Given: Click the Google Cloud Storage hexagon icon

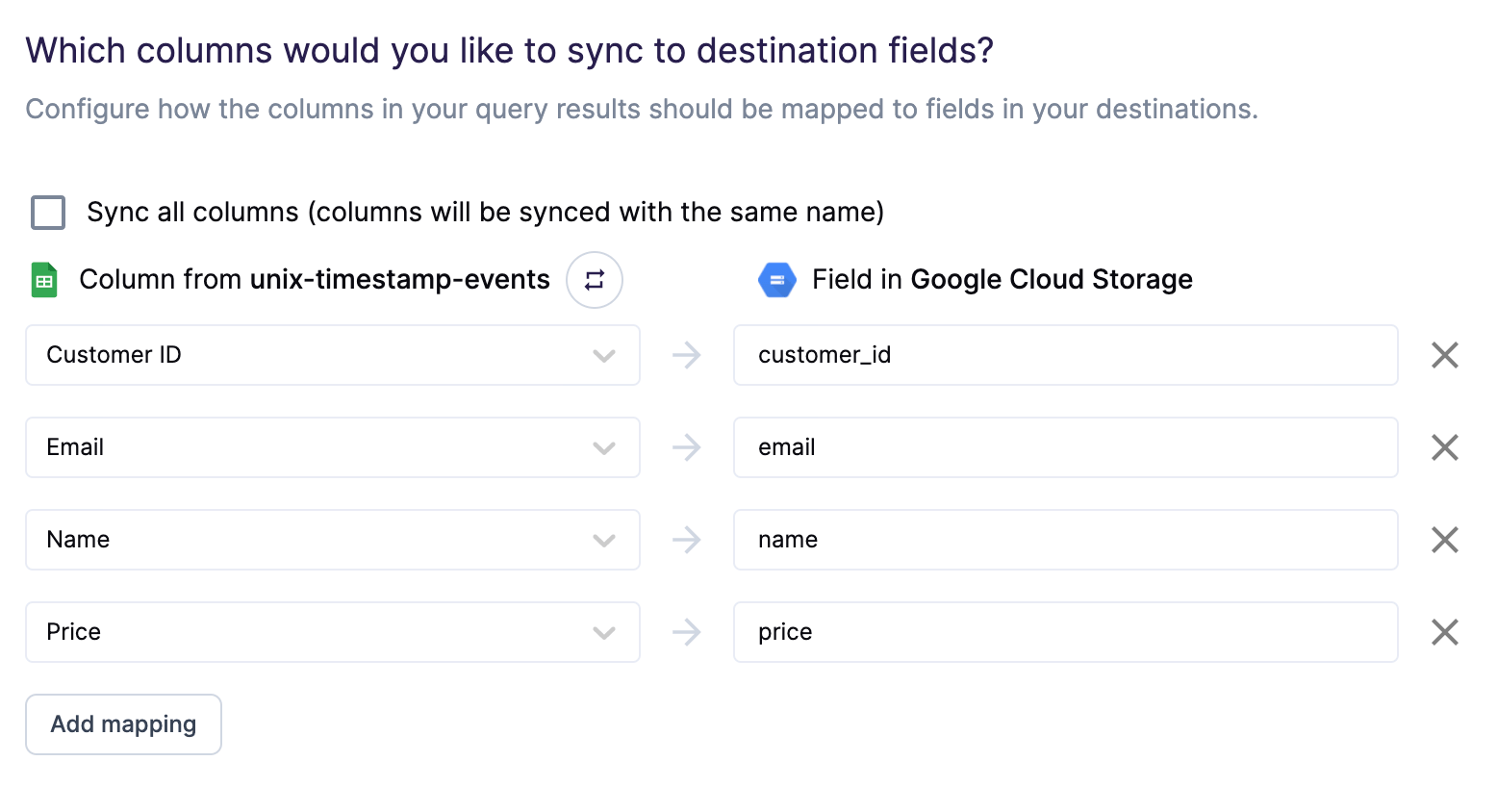Looking at the screenshot, I should (x=777, y=280).
